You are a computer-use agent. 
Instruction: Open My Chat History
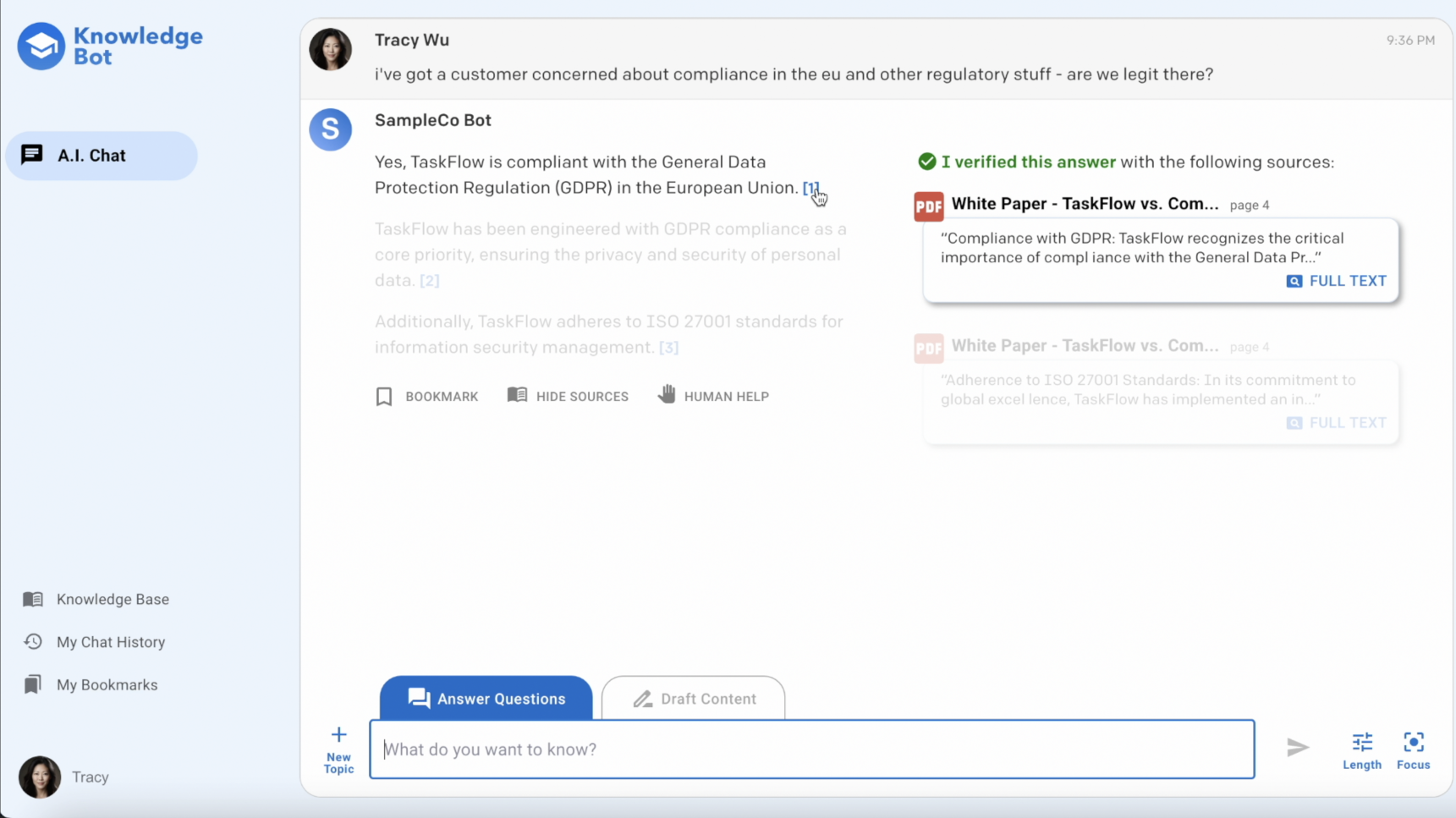[94, 642]
